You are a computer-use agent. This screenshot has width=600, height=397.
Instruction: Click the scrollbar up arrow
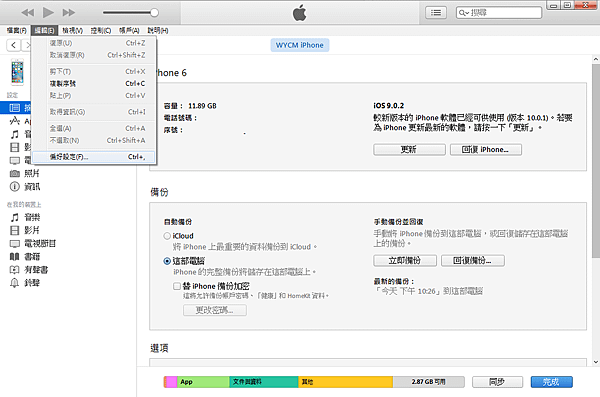(x=596, y=59)
